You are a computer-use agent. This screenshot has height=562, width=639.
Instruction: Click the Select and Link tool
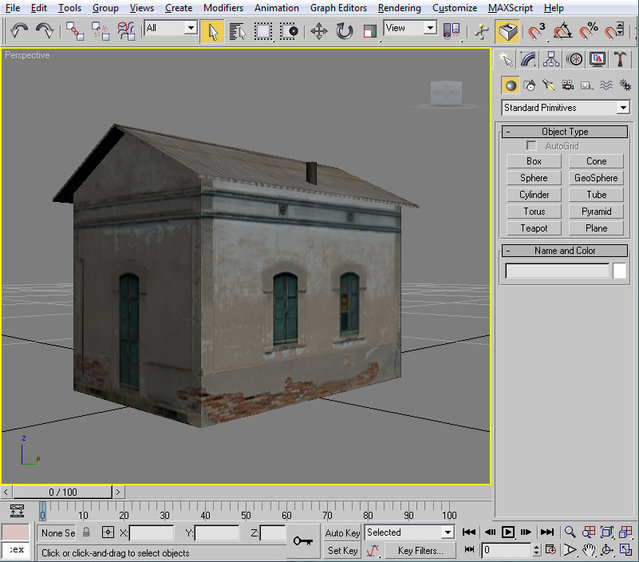coord(76,31)
